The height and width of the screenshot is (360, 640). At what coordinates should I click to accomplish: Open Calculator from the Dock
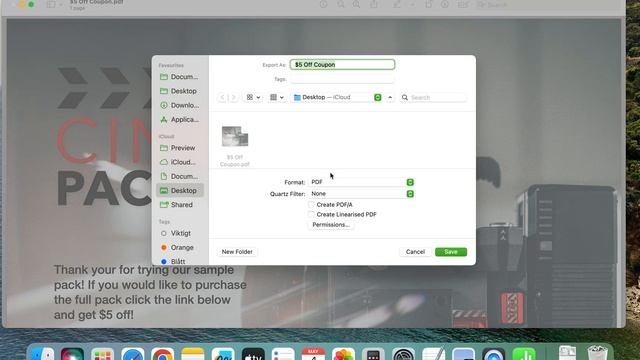click(x=373, y=354)
